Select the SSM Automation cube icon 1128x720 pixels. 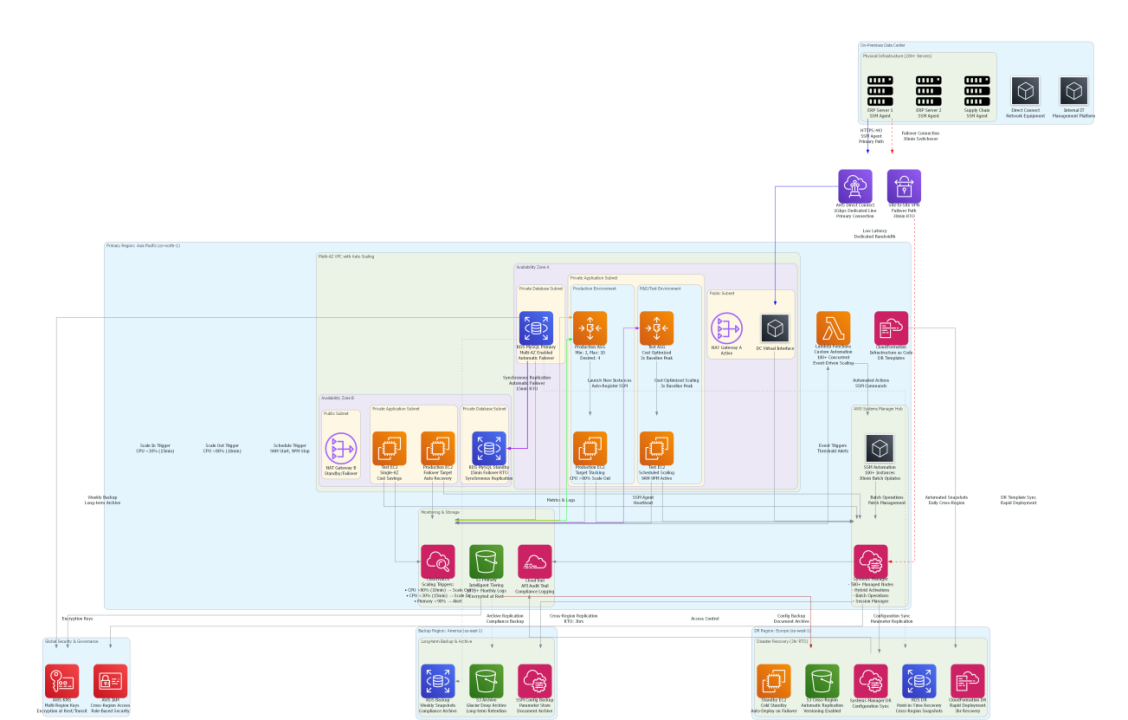pos(880,448)
